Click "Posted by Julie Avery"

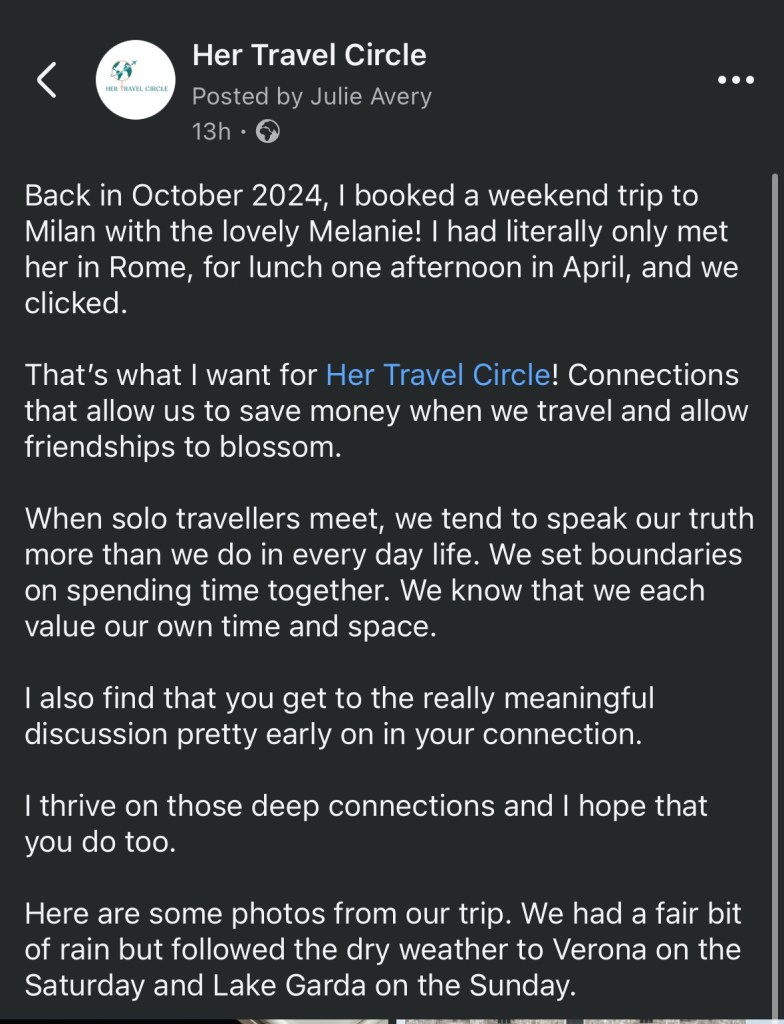tap(311, 97)
